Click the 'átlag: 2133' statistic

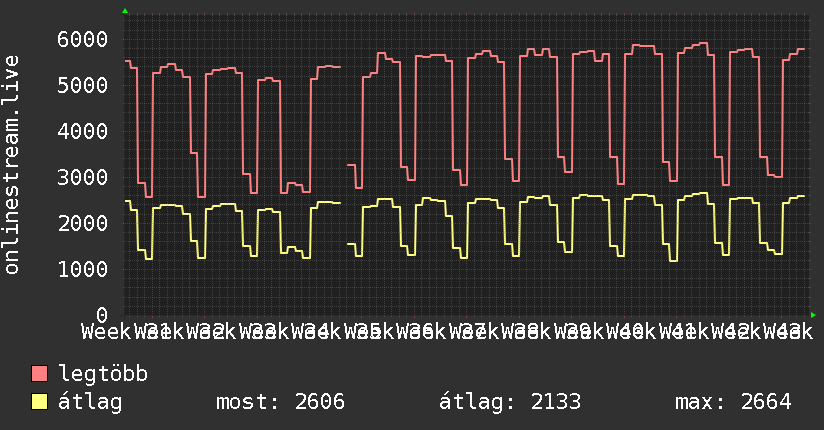click(x=510, y=402)
